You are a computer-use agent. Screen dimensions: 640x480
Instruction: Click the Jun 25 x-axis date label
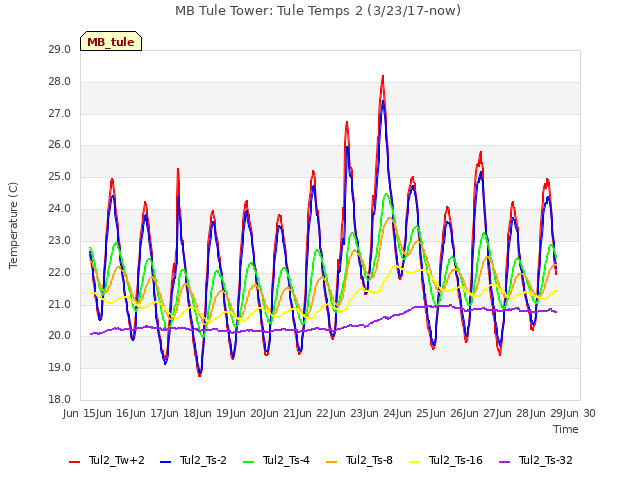[413, 413]
